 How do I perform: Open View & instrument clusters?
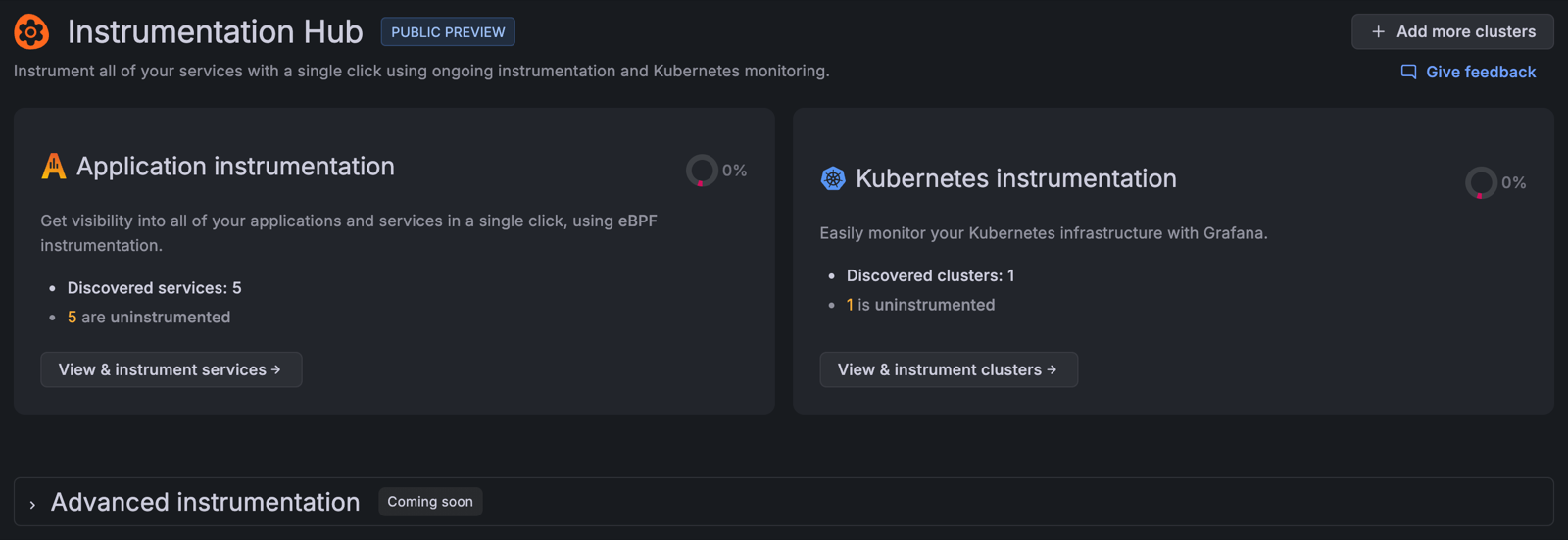tap(949, 369)
